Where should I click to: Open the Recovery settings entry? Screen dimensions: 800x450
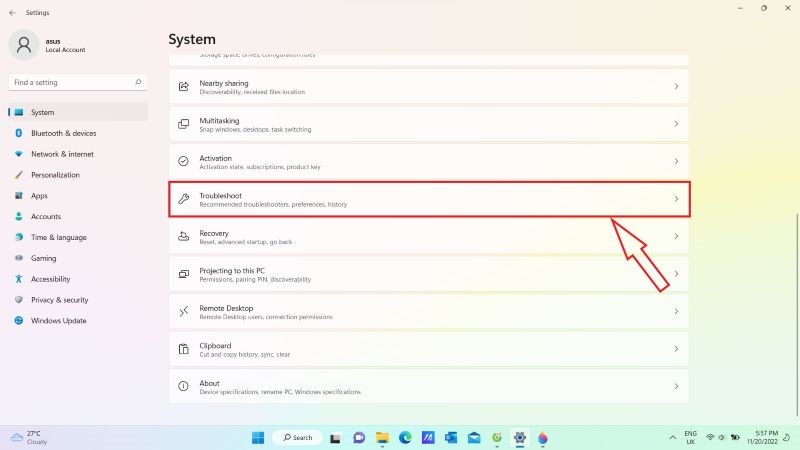coord(429,236)
